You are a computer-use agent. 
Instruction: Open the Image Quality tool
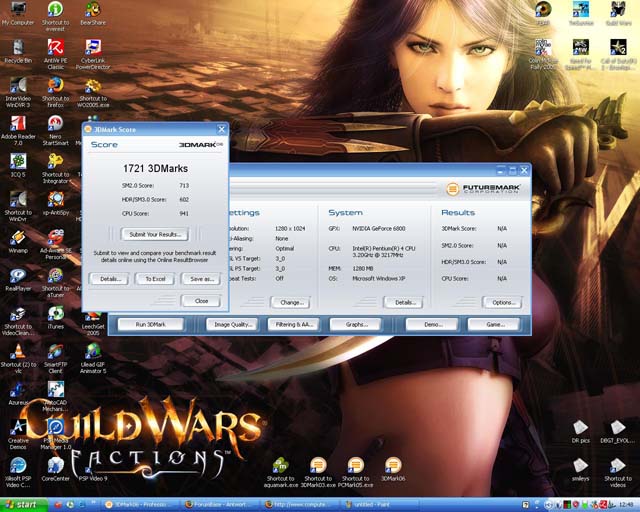232,325
